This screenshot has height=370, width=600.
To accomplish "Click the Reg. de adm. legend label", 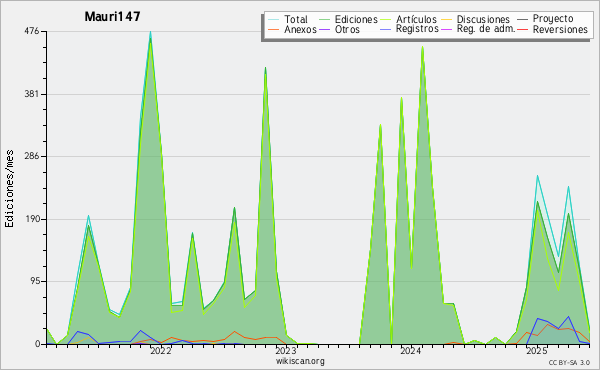I will click(x=486, y=29).
